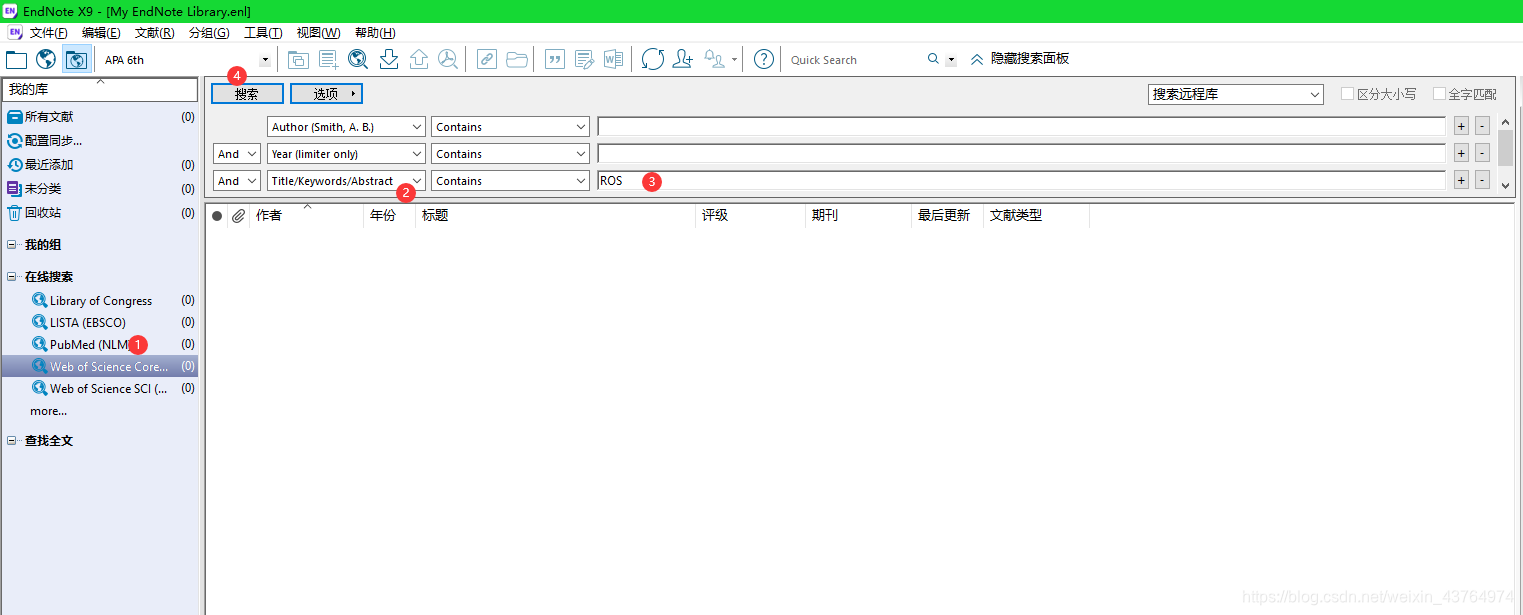Open 分组(G) menu
Screen dimensions: 1523x615
209,33
